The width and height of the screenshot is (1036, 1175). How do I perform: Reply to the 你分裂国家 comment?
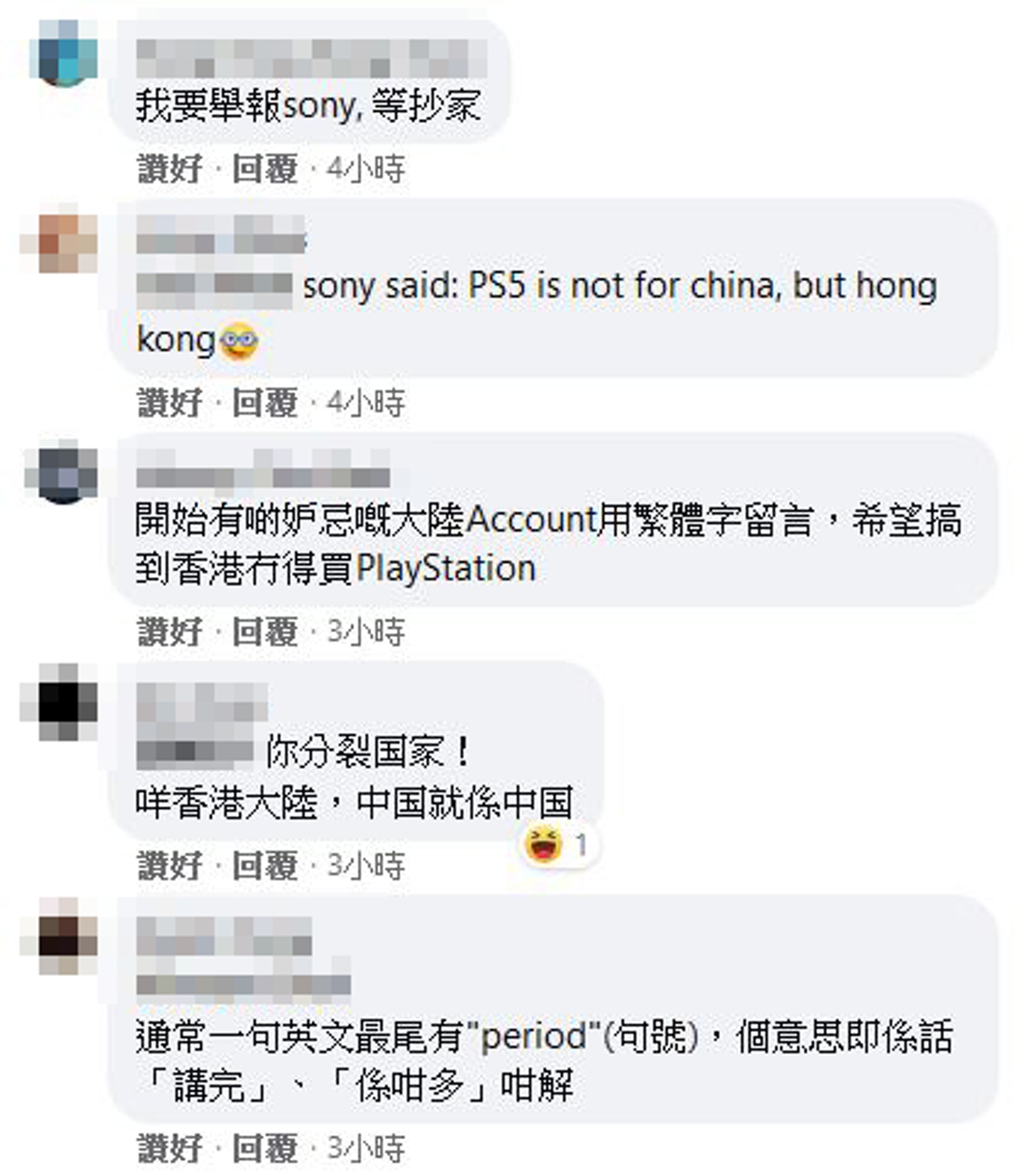point(265,865)
